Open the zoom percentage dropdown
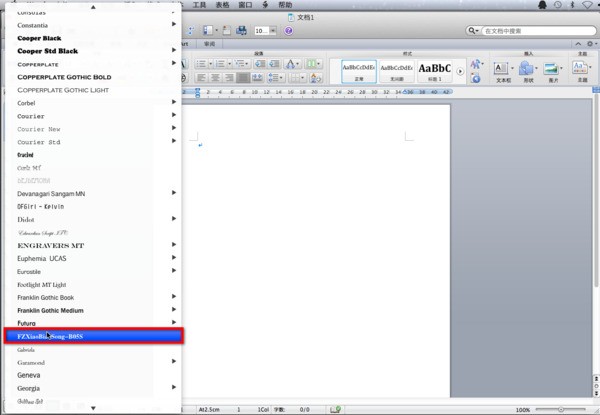The height and width of the screenshot is (415, 600). click(265, 31)
